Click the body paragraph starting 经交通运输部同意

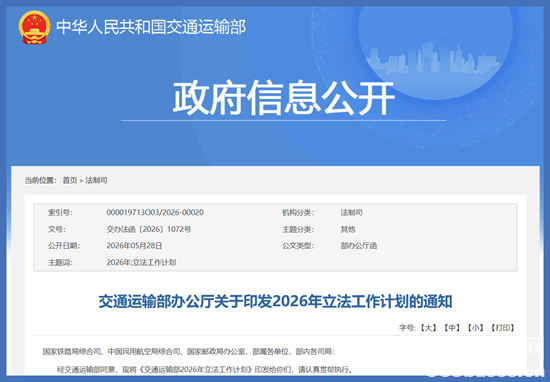point(204,369)
